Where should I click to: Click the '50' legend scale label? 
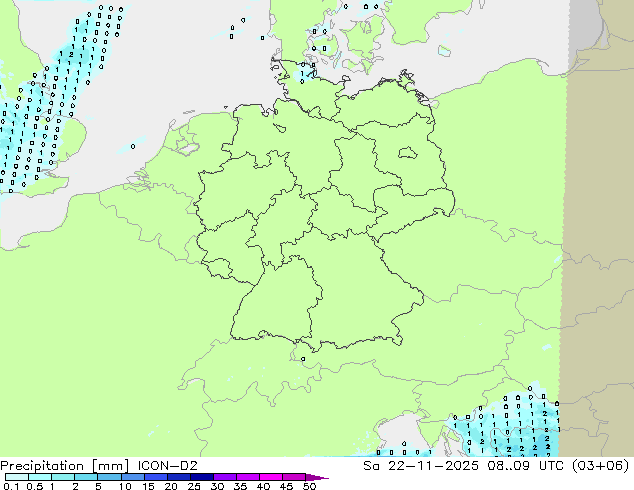(310, 486)
